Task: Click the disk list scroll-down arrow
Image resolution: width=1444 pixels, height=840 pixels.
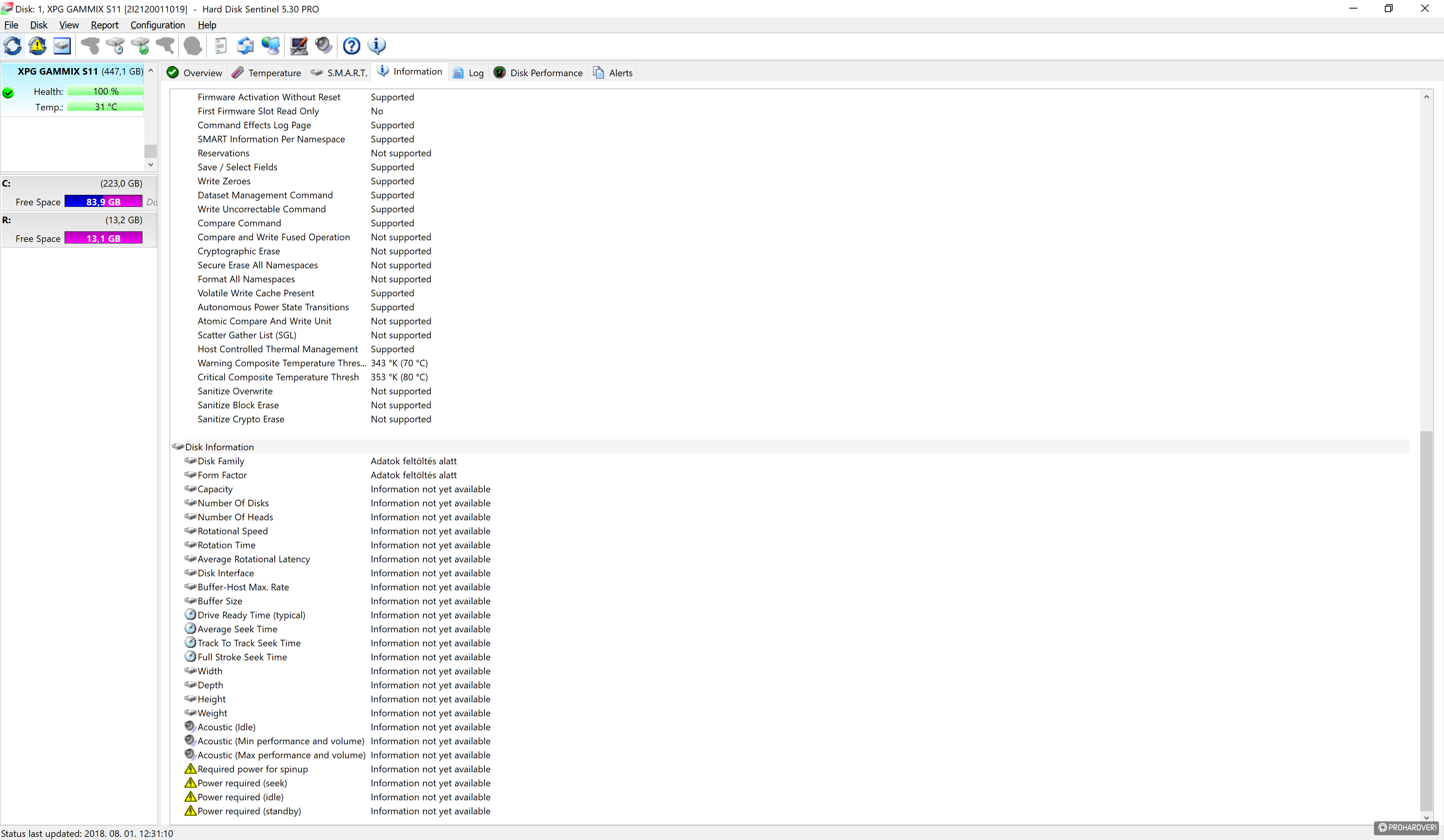Action: click(151, 164)
